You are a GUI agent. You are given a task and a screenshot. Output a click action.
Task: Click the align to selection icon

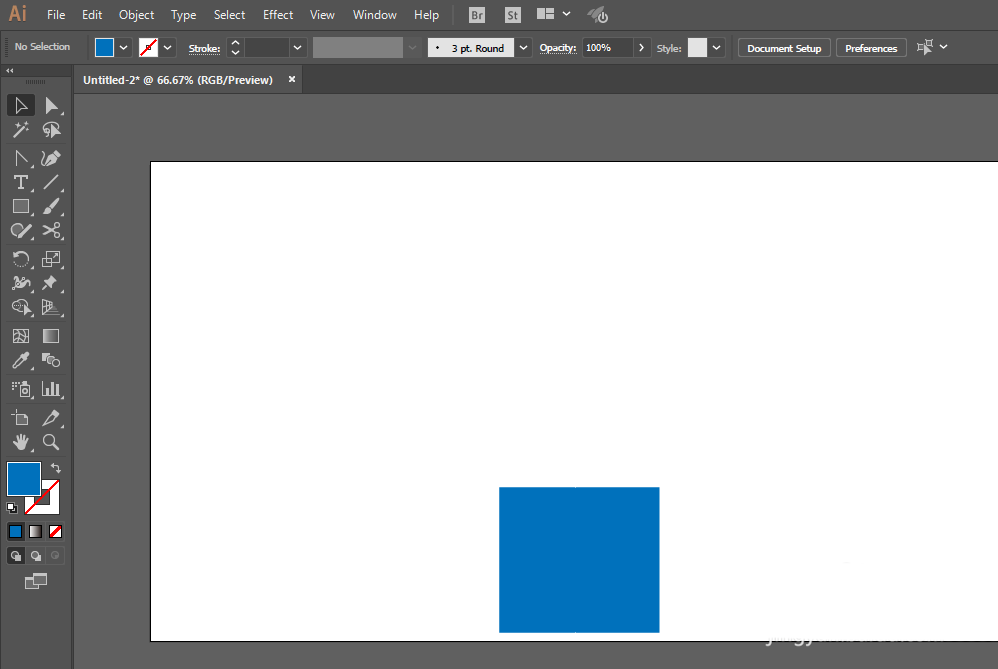925,47
